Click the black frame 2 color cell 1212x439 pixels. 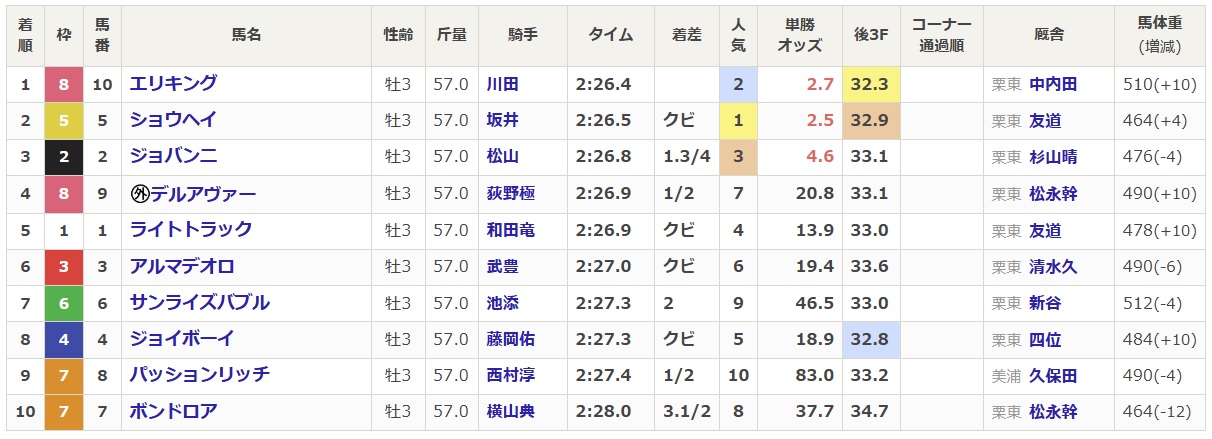click(x=64, y=157)
